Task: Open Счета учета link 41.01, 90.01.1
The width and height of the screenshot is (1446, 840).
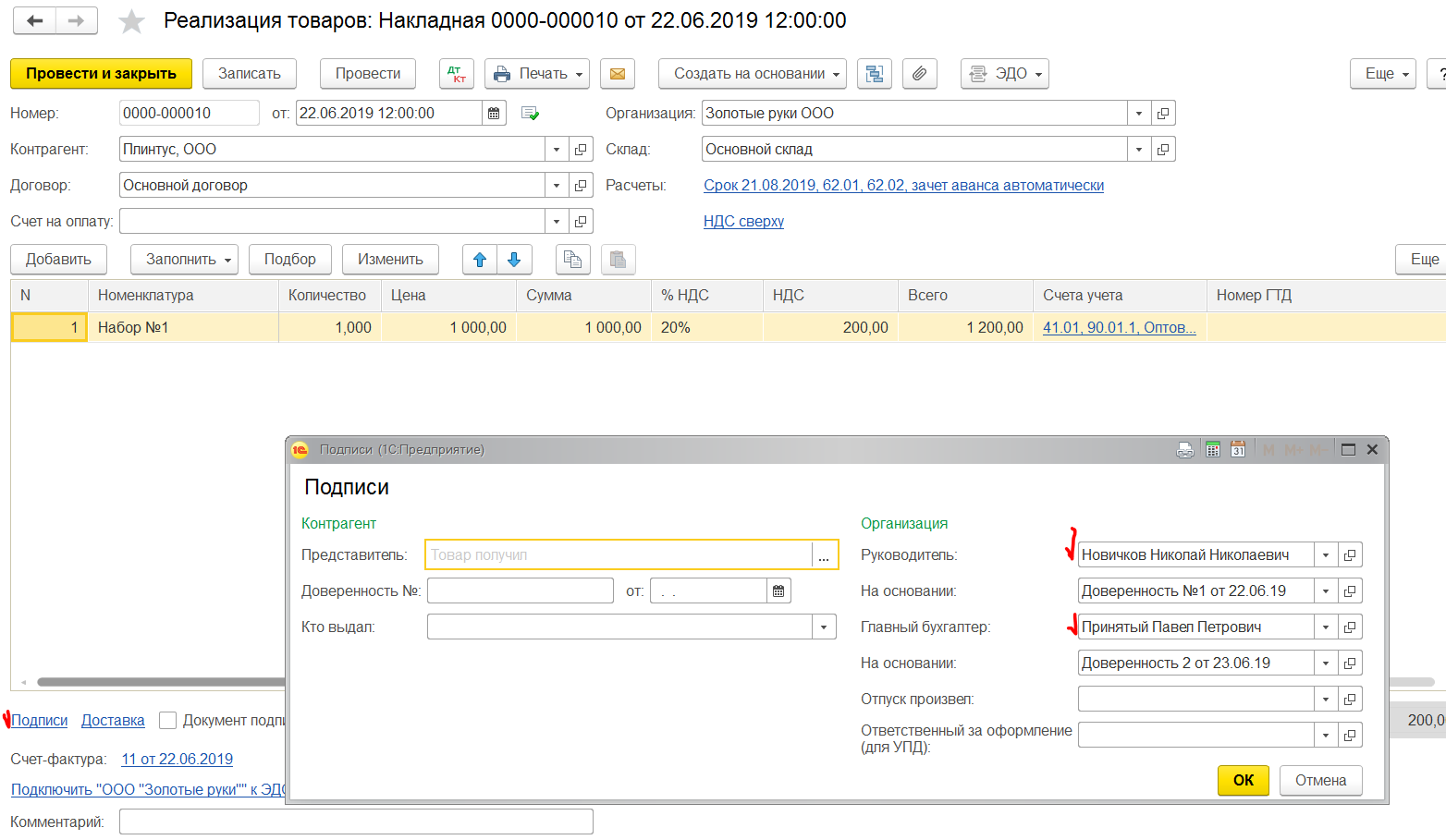Action: pos(1119,327)
